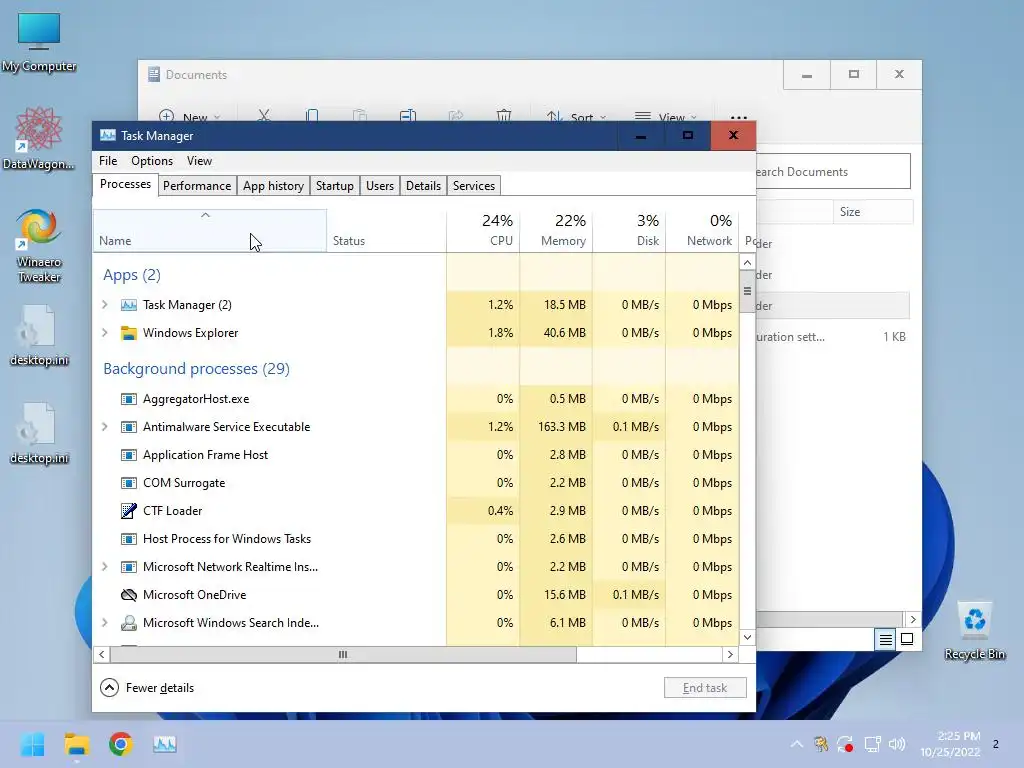Click the End task button
1024x768 pixels.
tap(705, 688)
